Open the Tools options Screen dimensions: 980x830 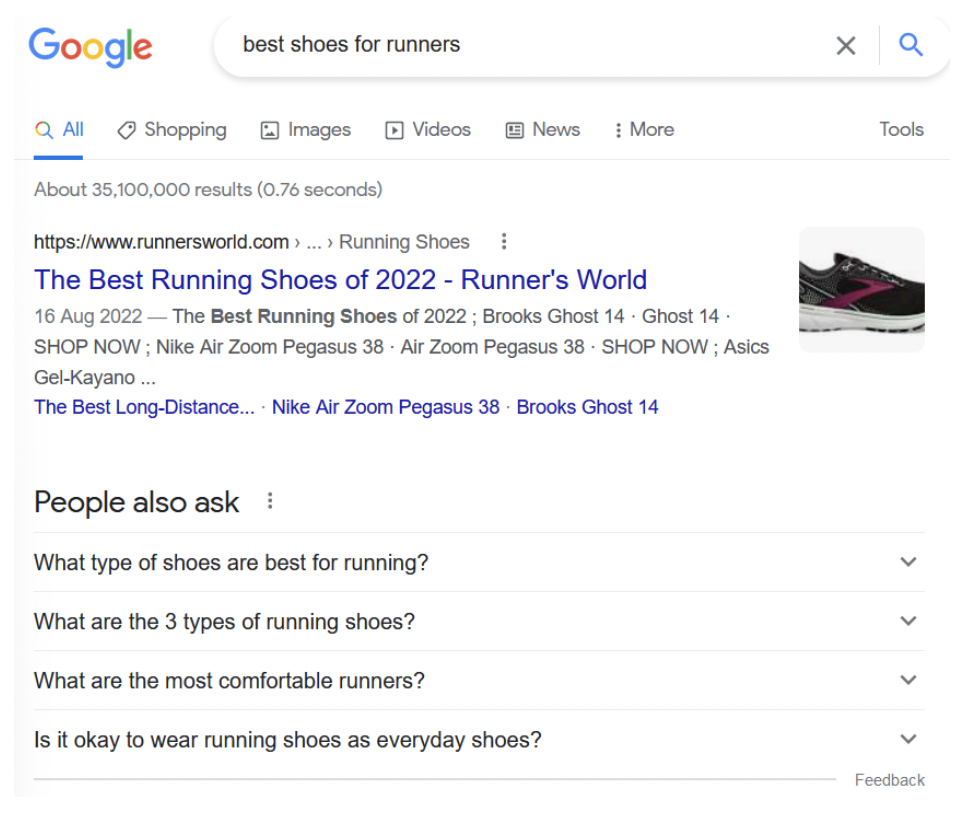901,130
